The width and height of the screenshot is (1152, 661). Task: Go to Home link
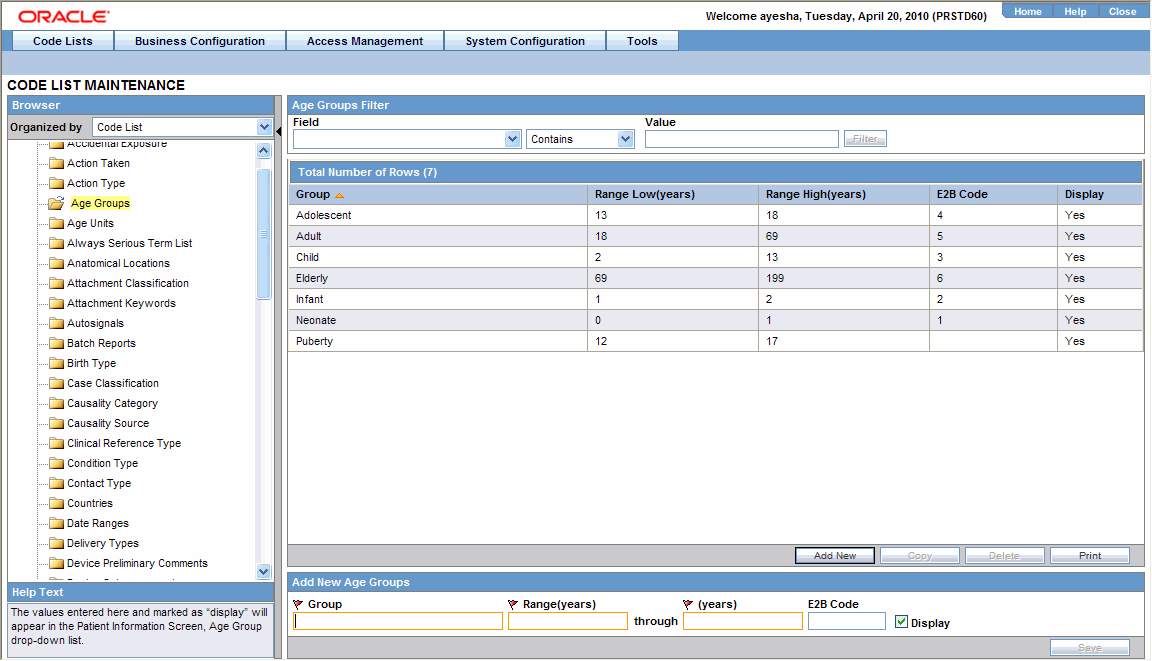click(x=1028, y=11)
